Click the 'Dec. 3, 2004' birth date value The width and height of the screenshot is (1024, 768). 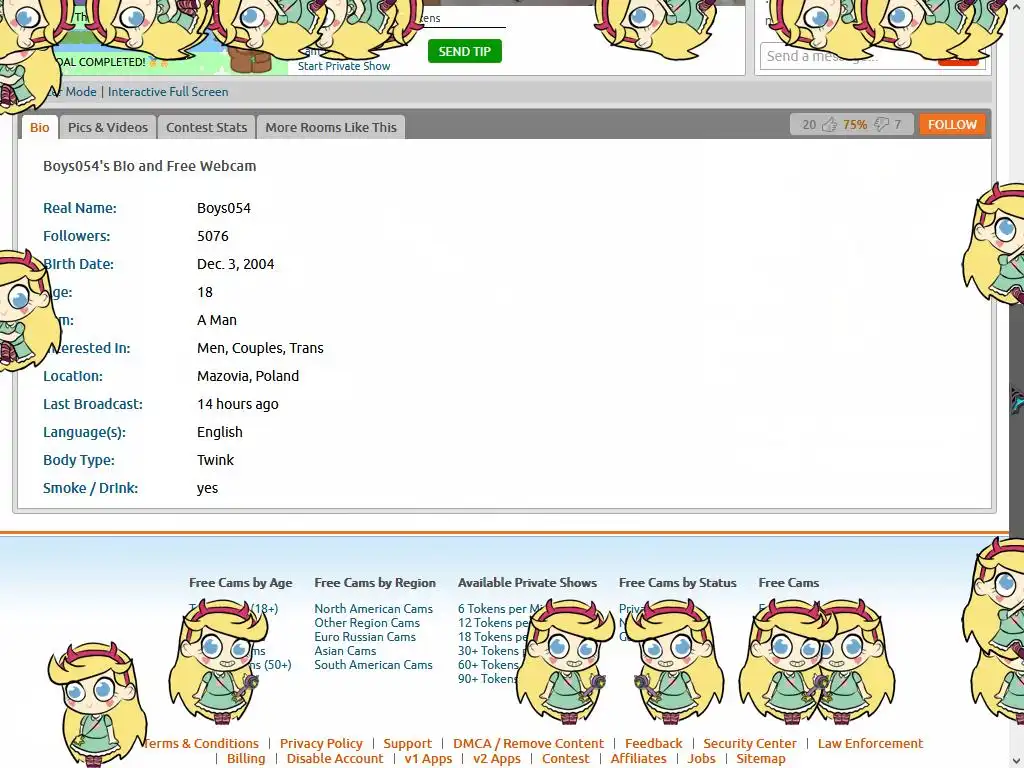(x=236, y=264)
